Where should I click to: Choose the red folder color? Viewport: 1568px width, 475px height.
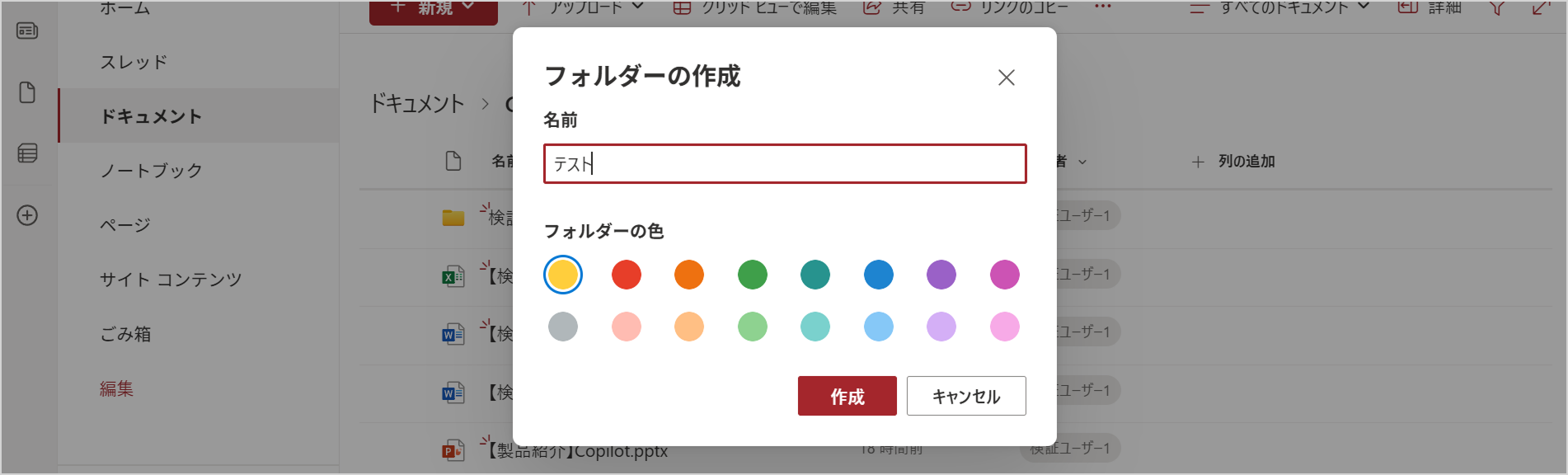[627, 275]
